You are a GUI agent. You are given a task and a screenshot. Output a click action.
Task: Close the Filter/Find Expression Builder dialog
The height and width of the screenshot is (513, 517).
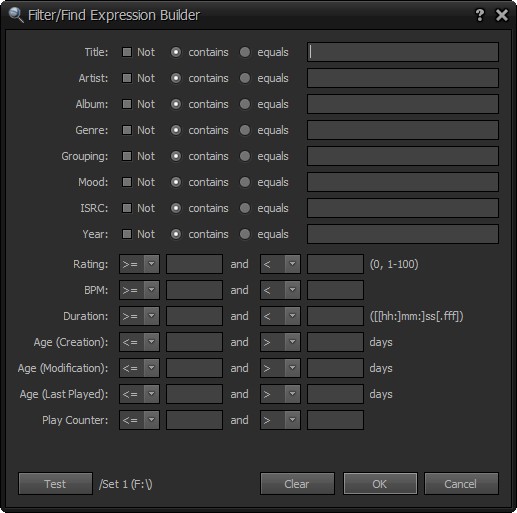coord(502,15)
